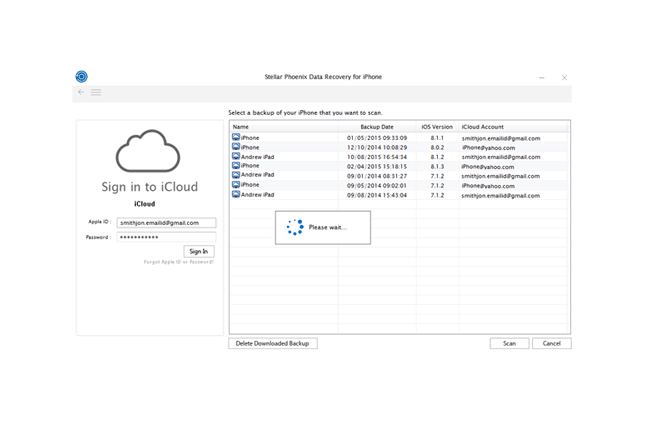Click the Sign In button

coord(199,251)
